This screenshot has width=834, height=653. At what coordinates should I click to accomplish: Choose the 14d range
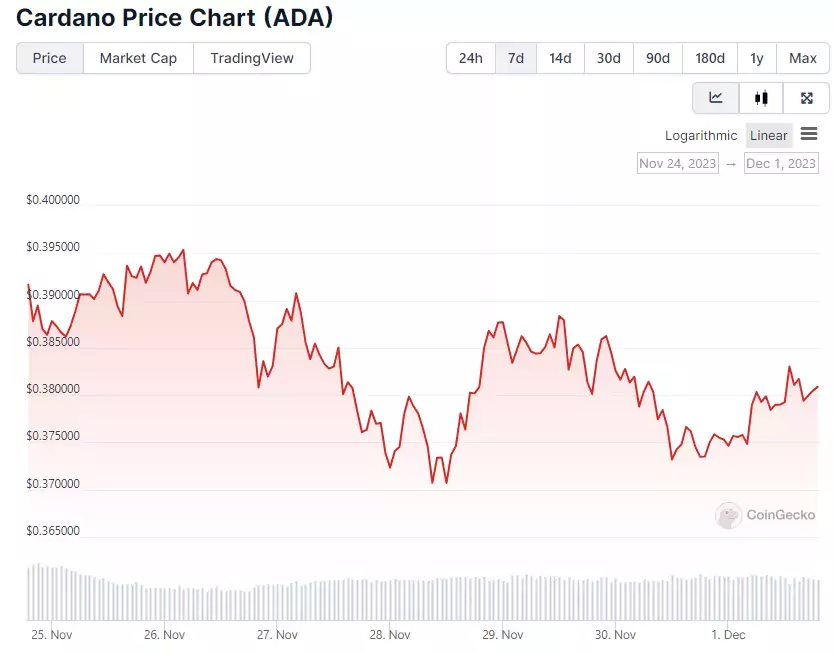(560, 58)
